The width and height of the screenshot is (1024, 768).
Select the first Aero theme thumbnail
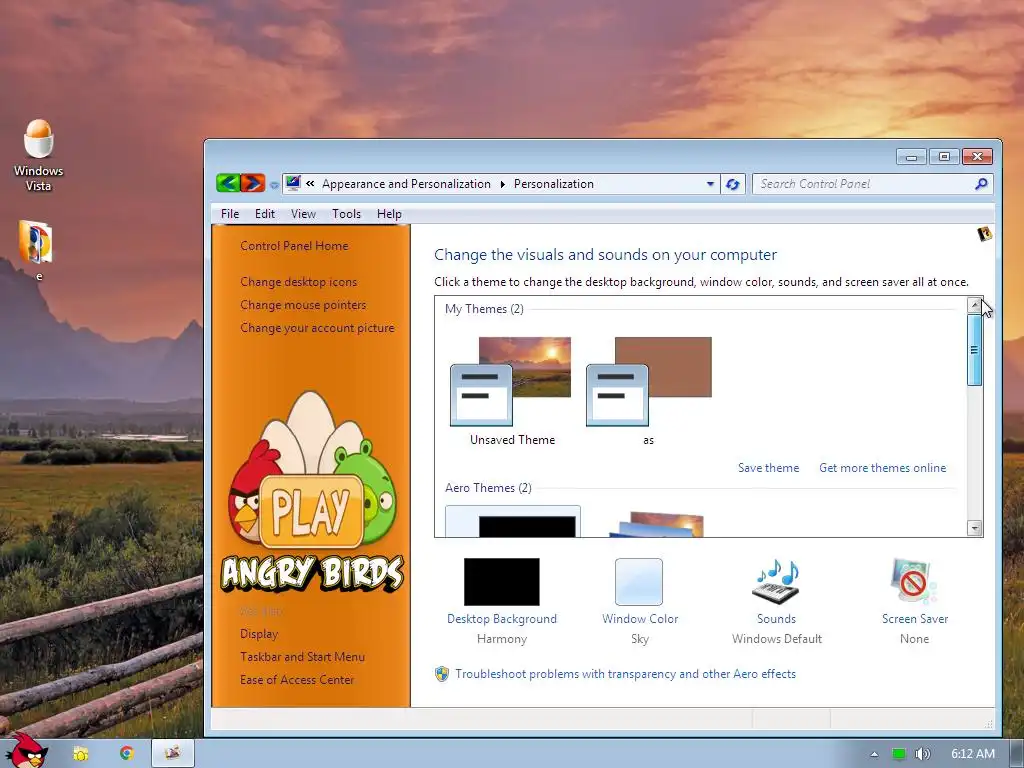coord(513,521)
